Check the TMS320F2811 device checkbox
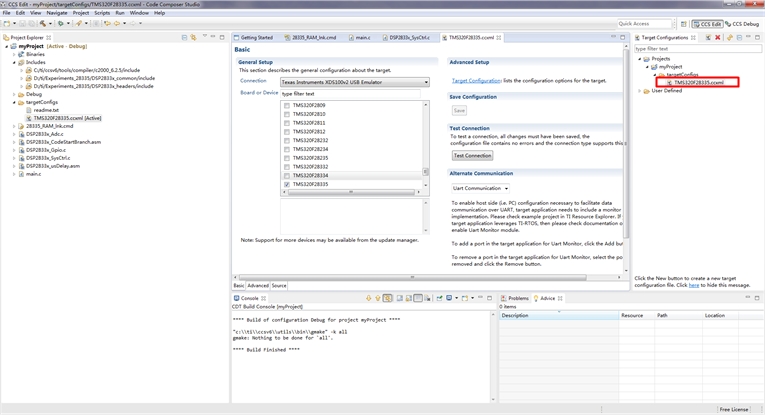This screenshot has height=415, width=765. 287,123
